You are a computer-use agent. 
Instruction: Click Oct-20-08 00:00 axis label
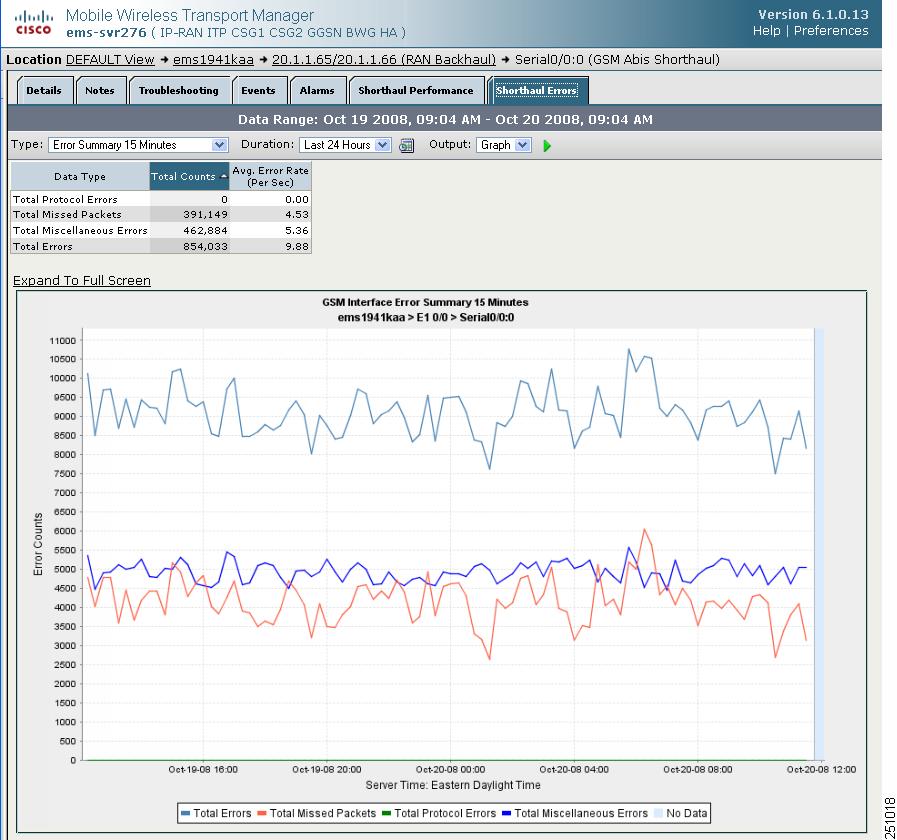pyautogui.click(x=450, y=770)
